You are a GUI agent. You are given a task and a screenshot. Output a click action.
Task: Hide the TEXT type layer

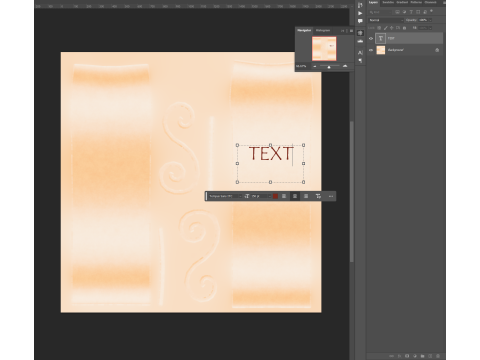(371, 39)
